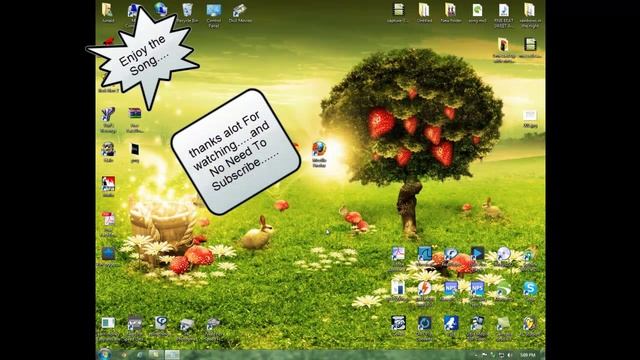The width and height of the screenshot is (640, 360).
Task: Open the Windows Start orb
Action: 104,354
